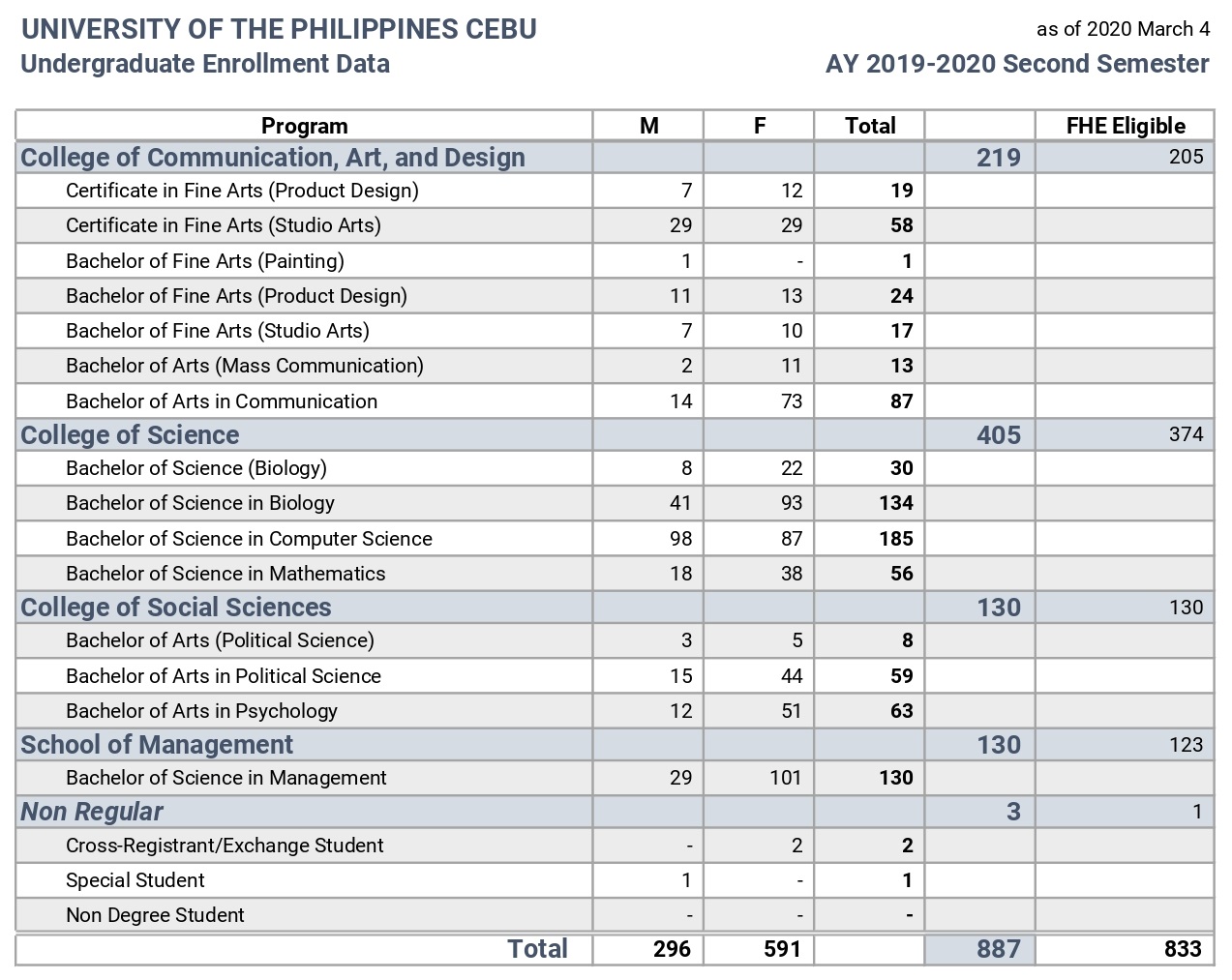Click the 'FHE Eligible' column header
This screenshot has width=1232, height=980.
pos(1126,126)
